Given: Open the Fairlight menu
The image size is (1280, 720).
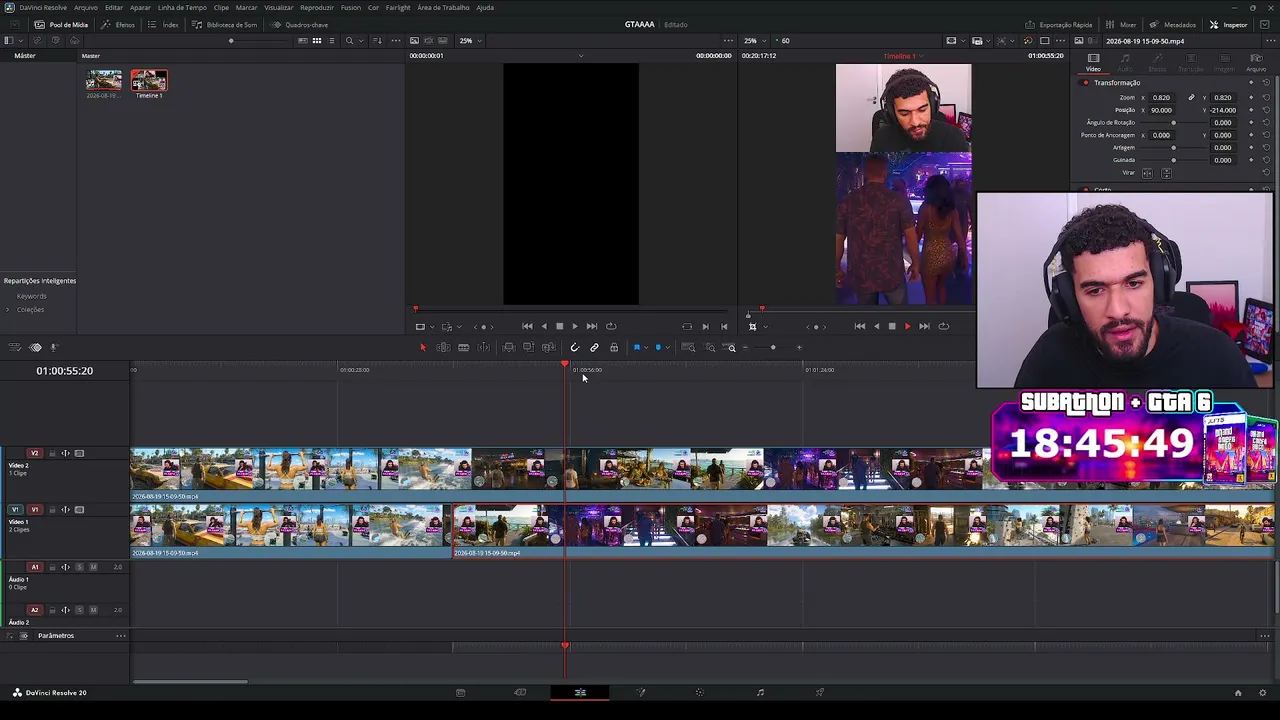Looking at the screenshot, I should pos(398,7).
